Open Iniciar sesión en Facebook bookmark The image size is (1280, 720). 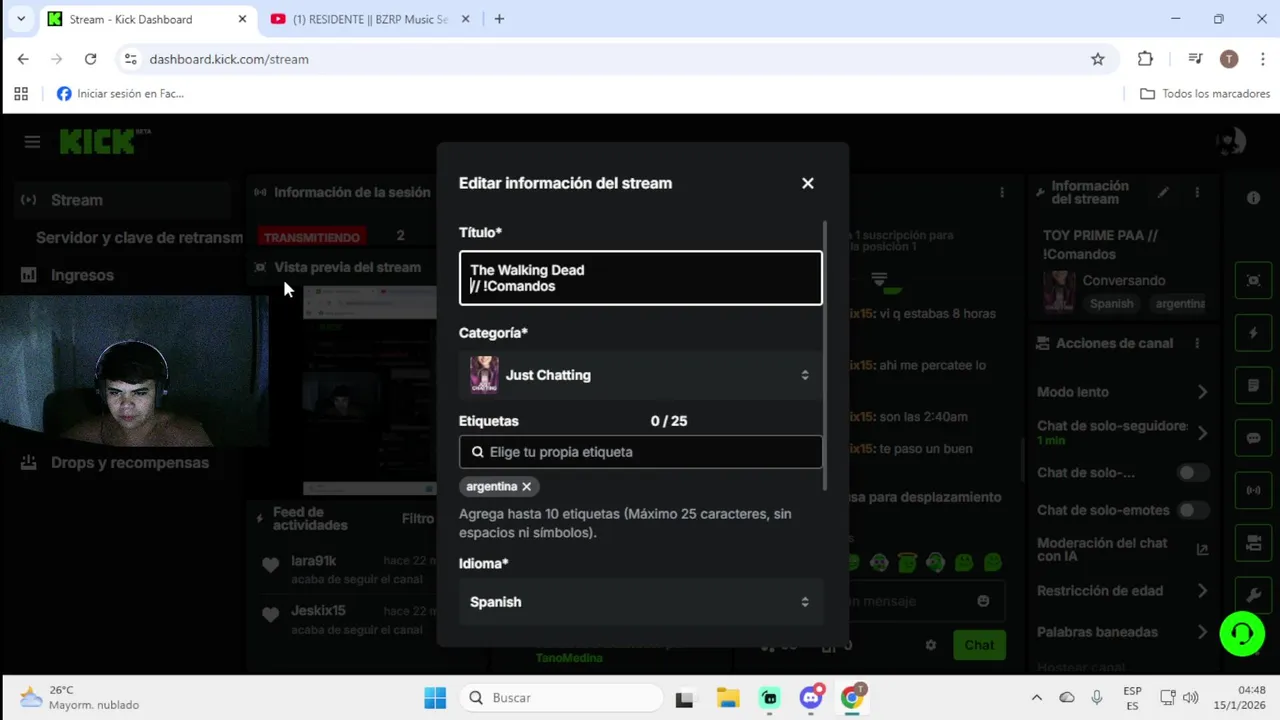(120, 94)
